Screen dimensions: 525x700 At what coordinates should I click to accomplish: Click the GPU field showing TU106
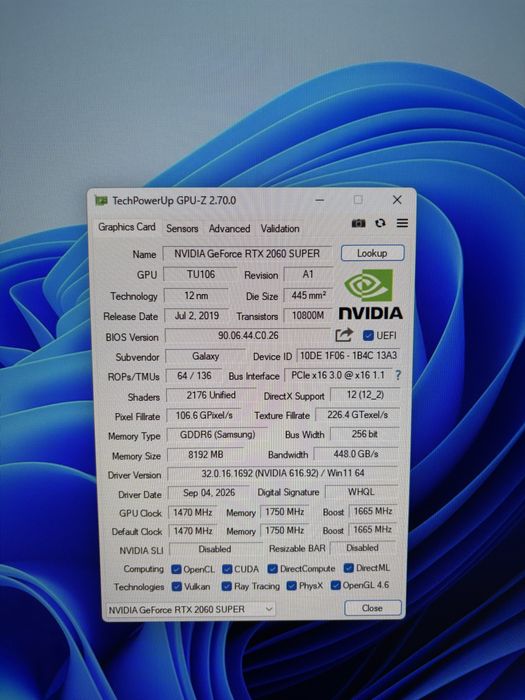point(200,274)
